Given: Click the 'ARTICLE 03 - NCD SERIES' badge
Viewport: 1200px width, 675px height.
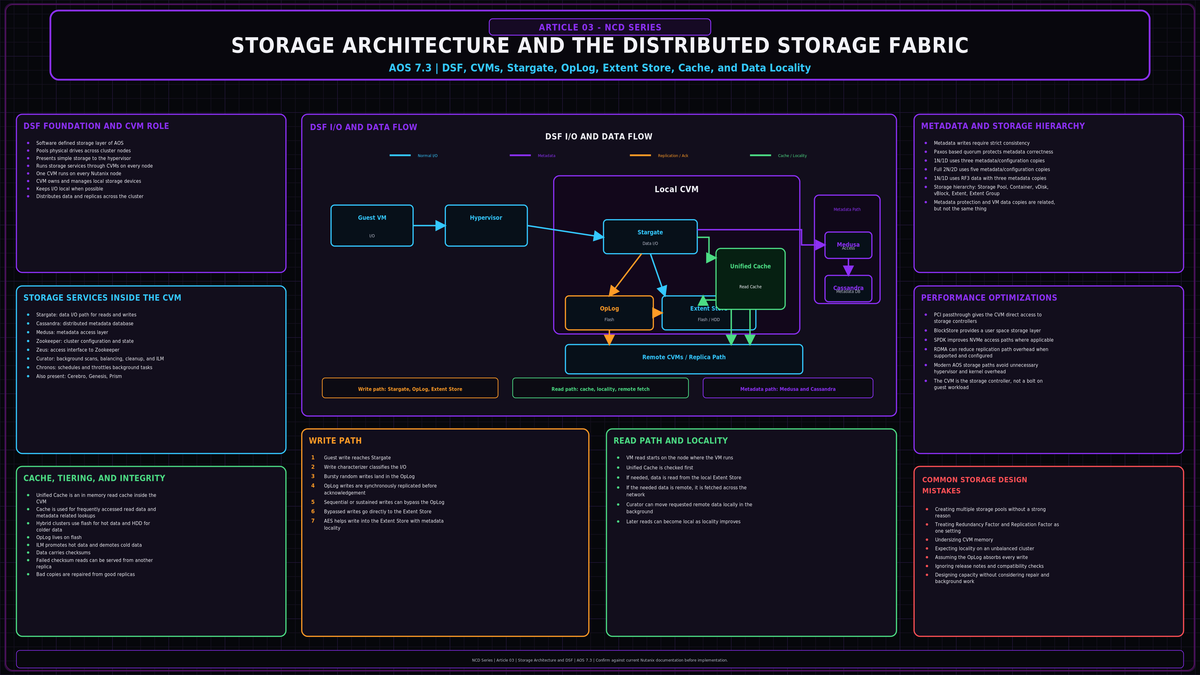Looking at the screenshot, I should [x=600, y=27].
